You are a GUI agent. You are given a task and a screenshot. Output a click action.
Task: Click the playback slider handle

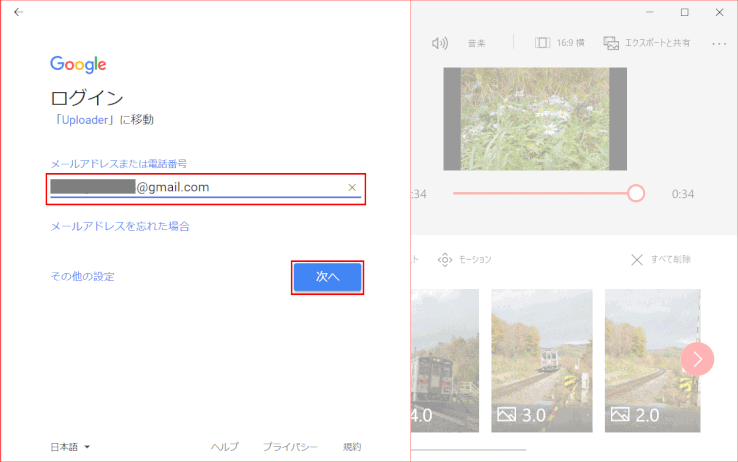pos(636,193)
